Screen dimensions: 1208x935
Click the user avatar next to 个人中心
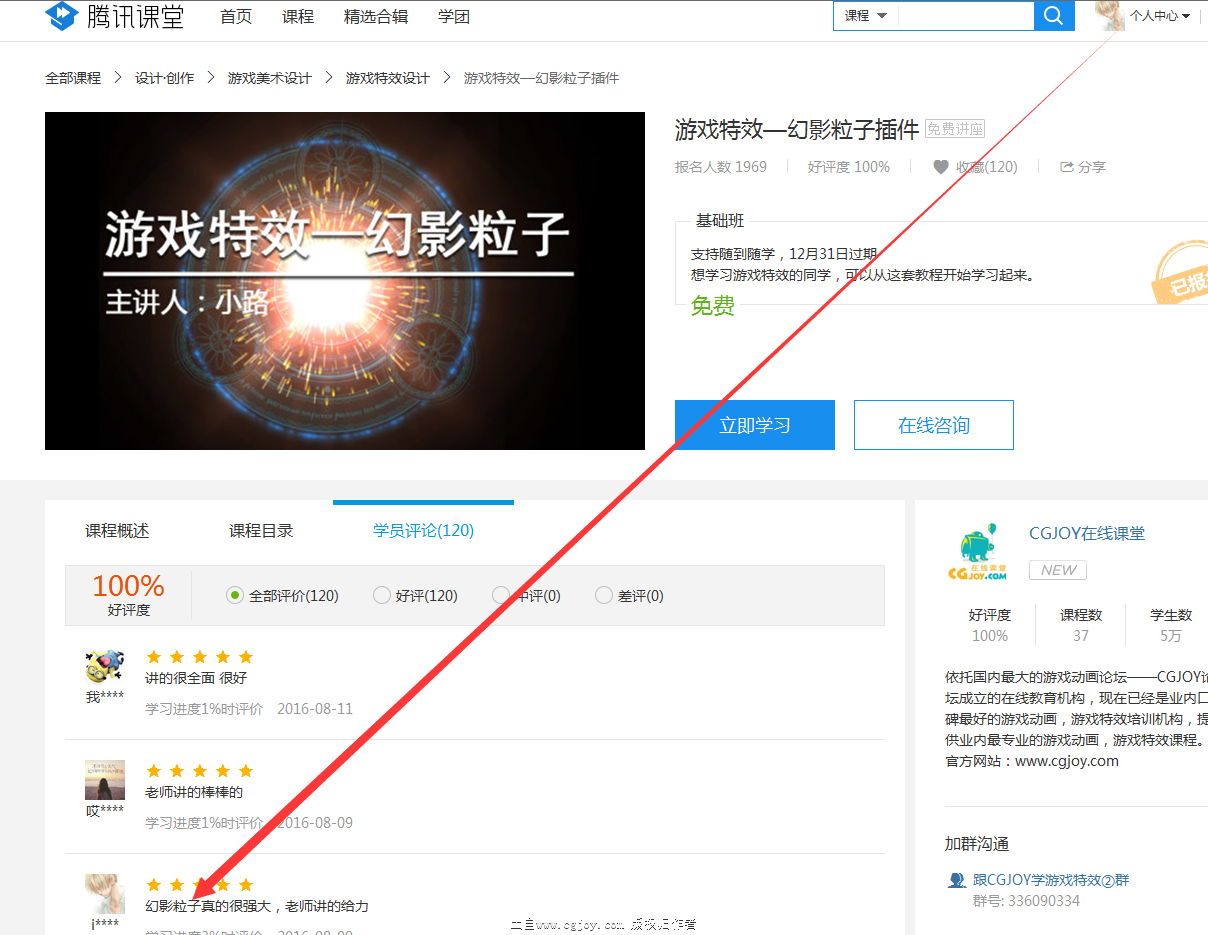tap(1109, 16)
